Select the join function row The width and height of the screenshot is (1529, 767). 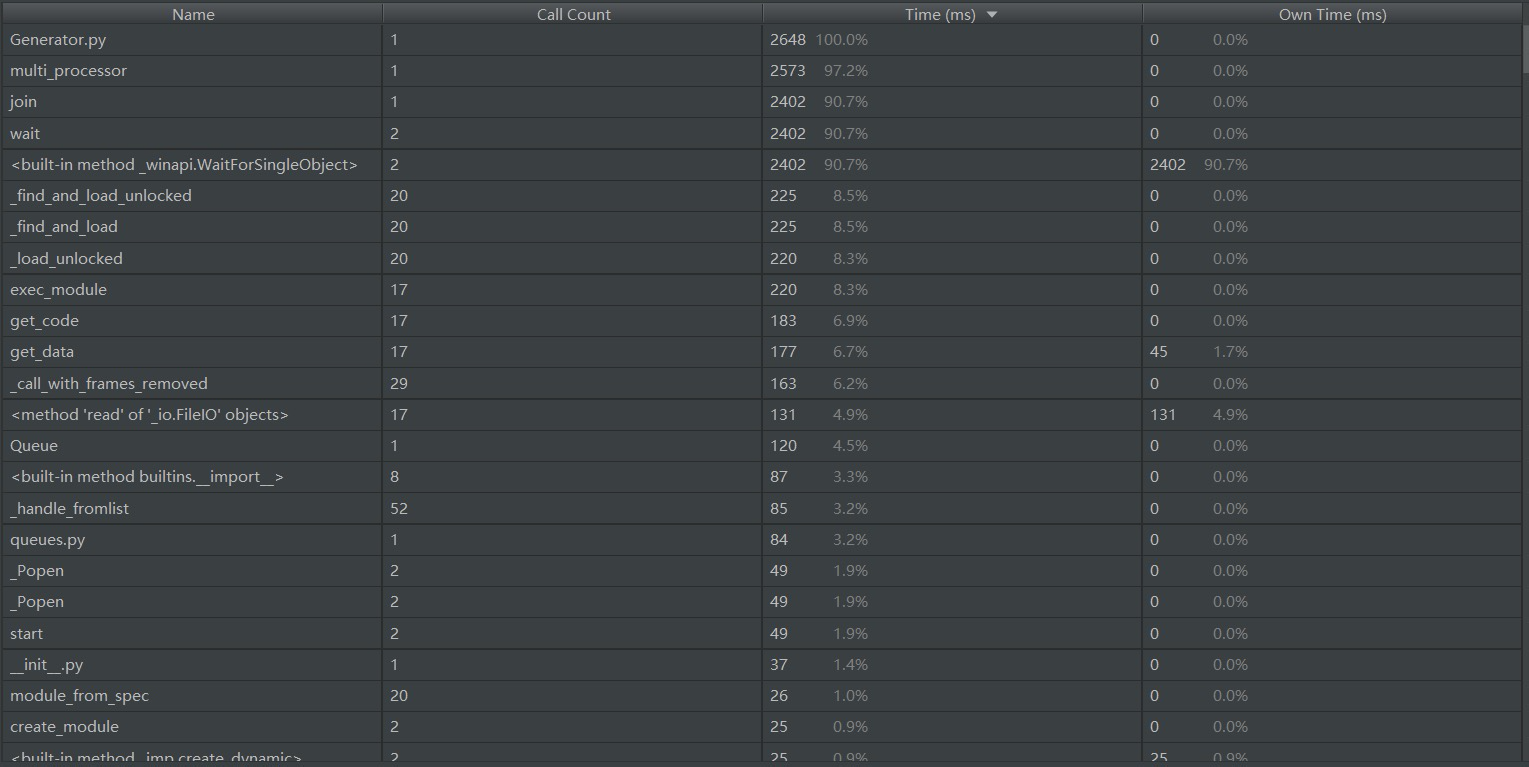[761, 102]
